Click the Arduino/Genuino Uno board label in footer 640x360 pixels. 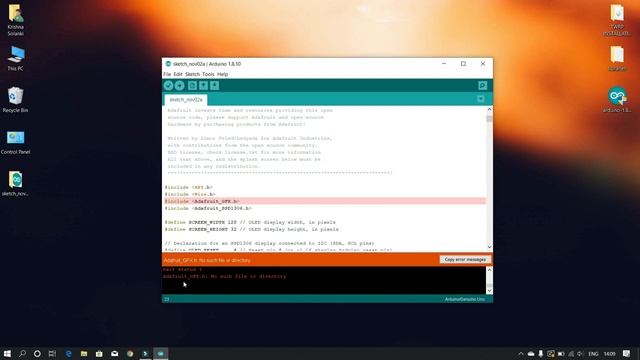pyautogui.click(x=464, y=299)
